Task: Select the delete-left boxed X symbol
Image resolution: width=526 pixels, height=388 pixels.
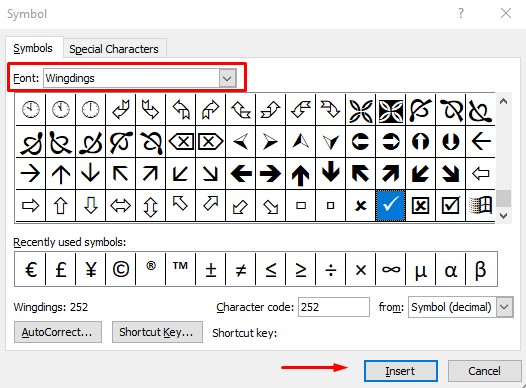Action: coord(180,142)
